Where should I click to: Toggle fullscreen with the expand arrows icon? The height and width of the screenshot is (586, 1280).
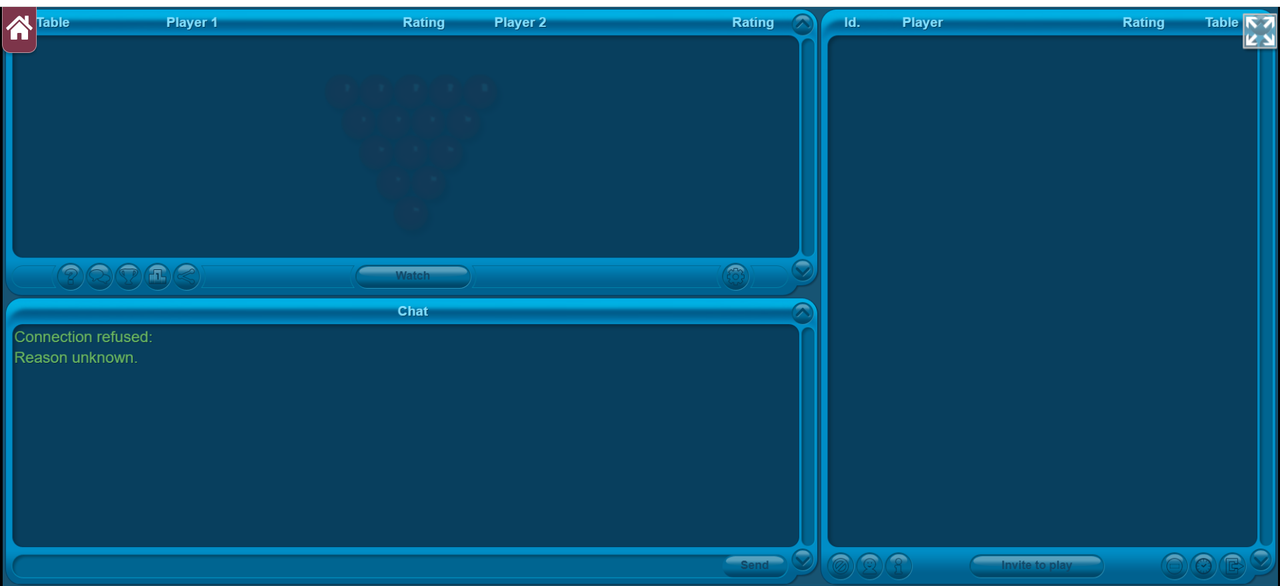1260,31
